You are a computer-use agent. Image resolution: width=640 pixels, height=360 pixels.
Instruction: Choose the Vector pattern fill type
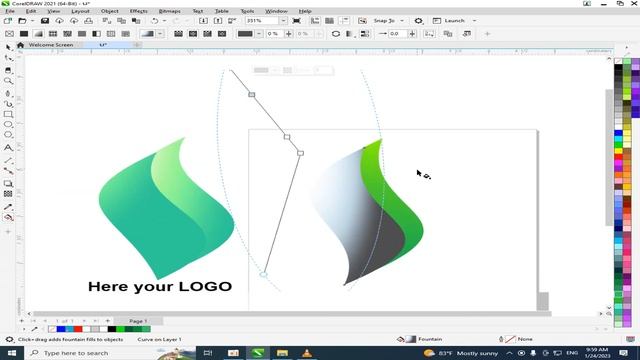[x=53, y=34]
